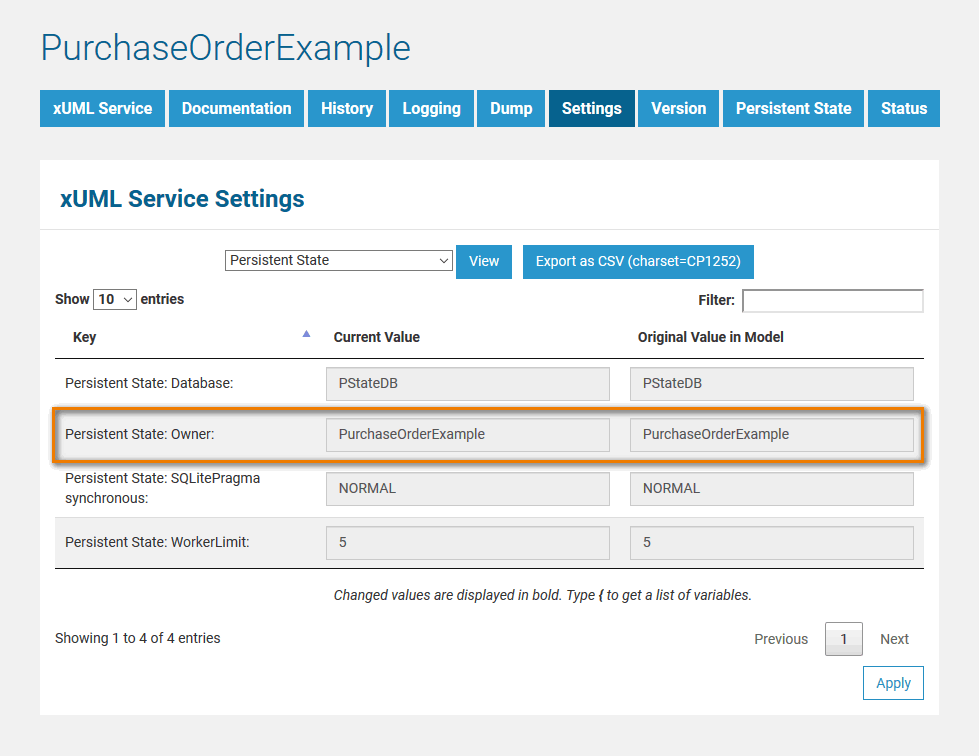Switch to the Settings tab
Screen dimensions: 979x756
[x=591, y=108]
